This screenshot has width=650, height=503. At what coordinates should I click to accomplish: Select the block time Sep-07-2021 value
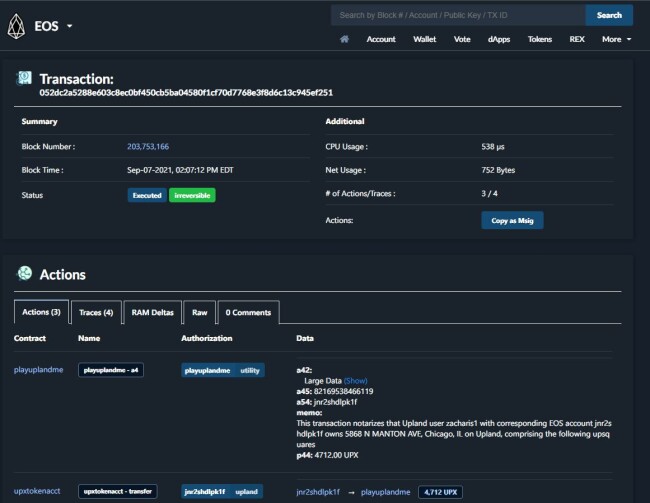(x=180, y=170)
